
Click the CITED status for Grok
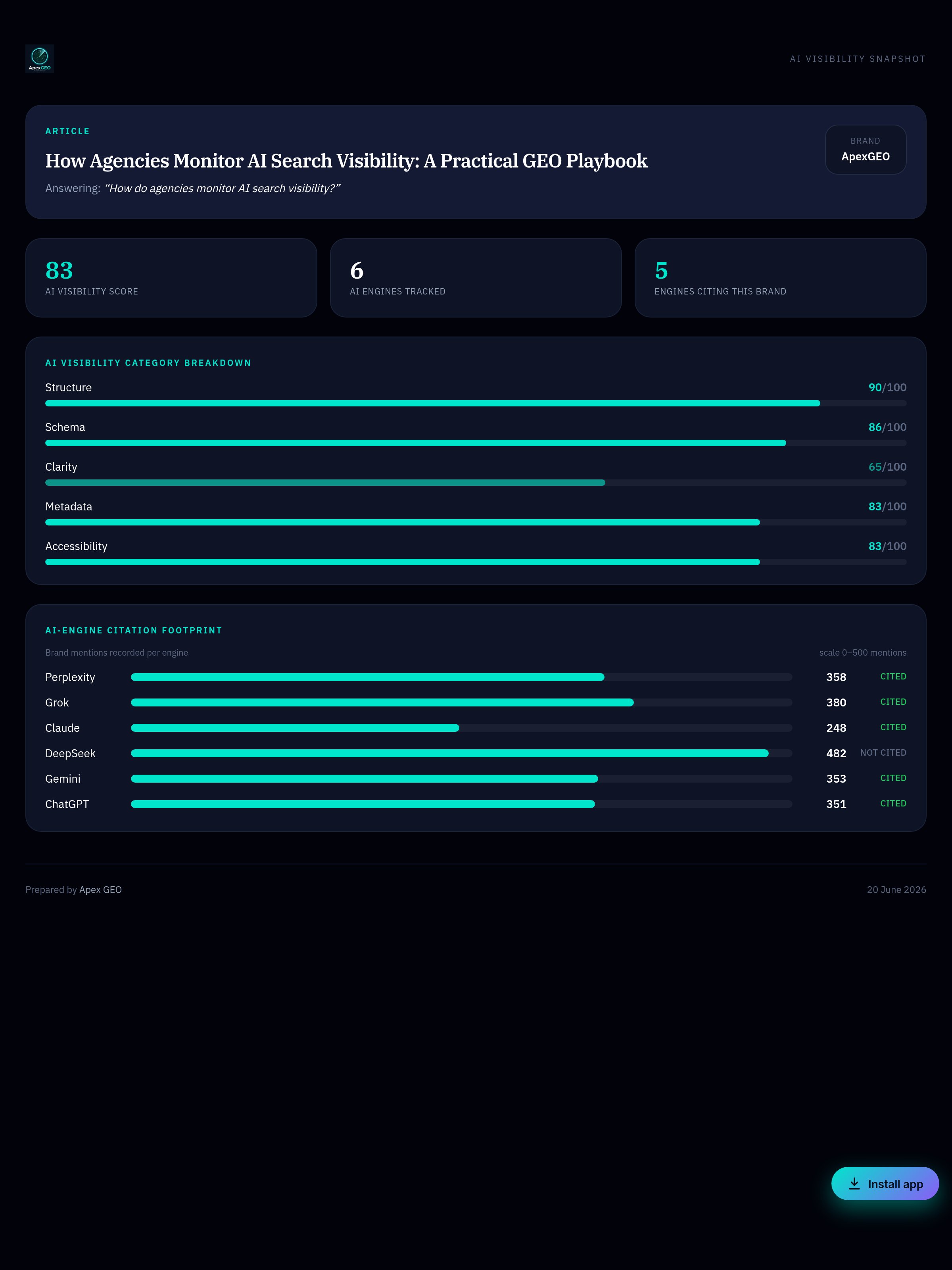tap(893, 702)
